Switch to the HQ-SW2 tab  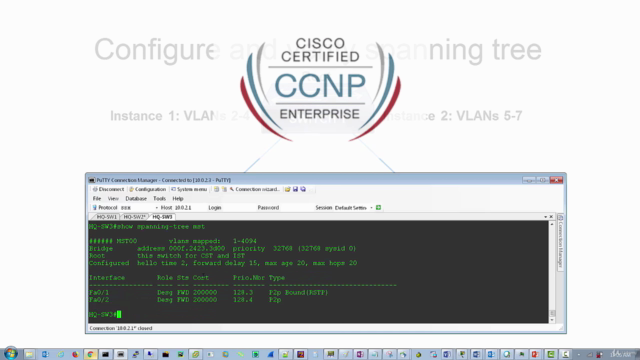(x=134, y=217)
